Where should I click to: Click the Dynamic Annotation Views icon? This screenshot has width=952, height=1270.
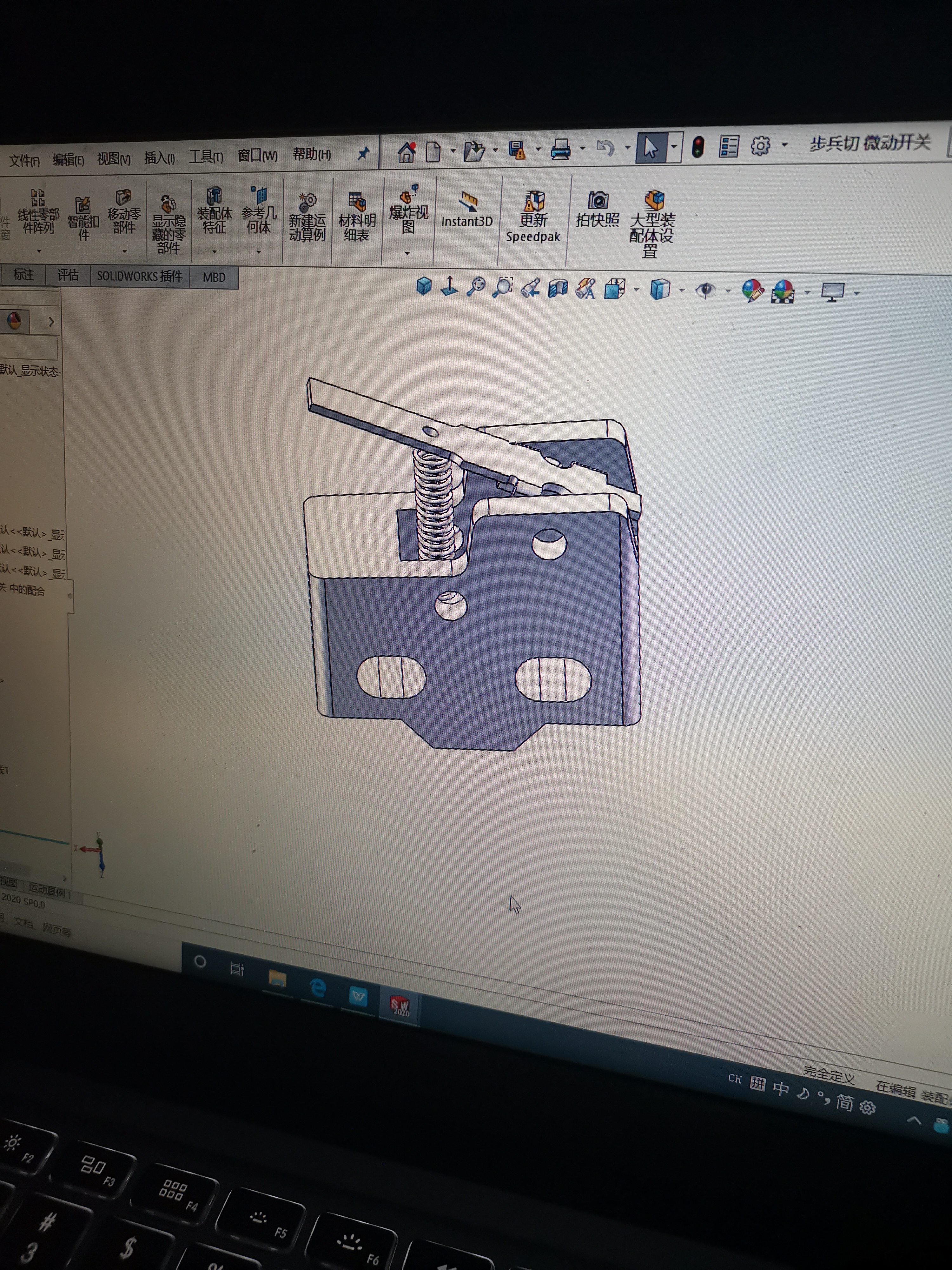pyautogui.click(x=586, y=289)
